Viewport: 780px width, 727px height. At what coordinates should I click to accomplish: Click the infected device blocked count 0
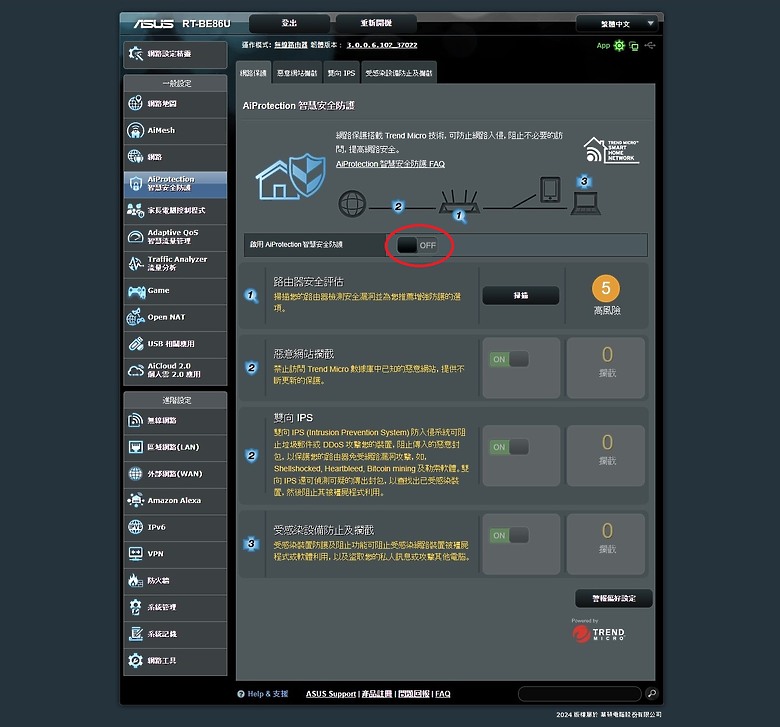(x=607, y=530)
